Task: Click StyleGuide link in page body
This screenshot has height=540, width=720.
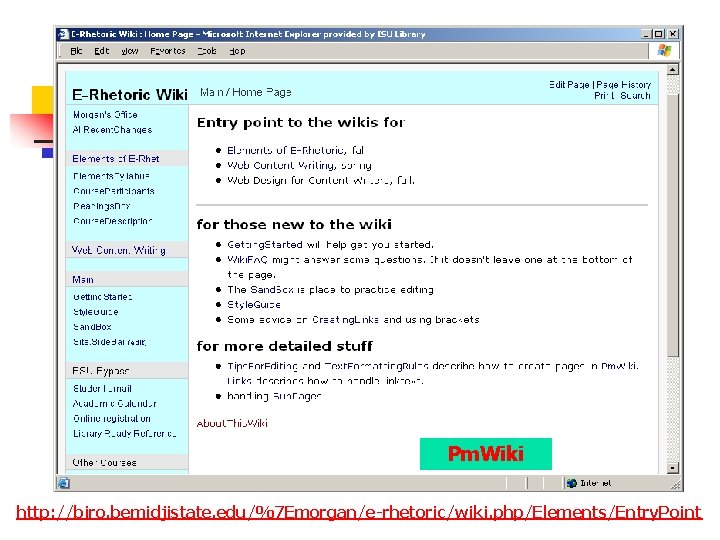Action: pos(254,305)
